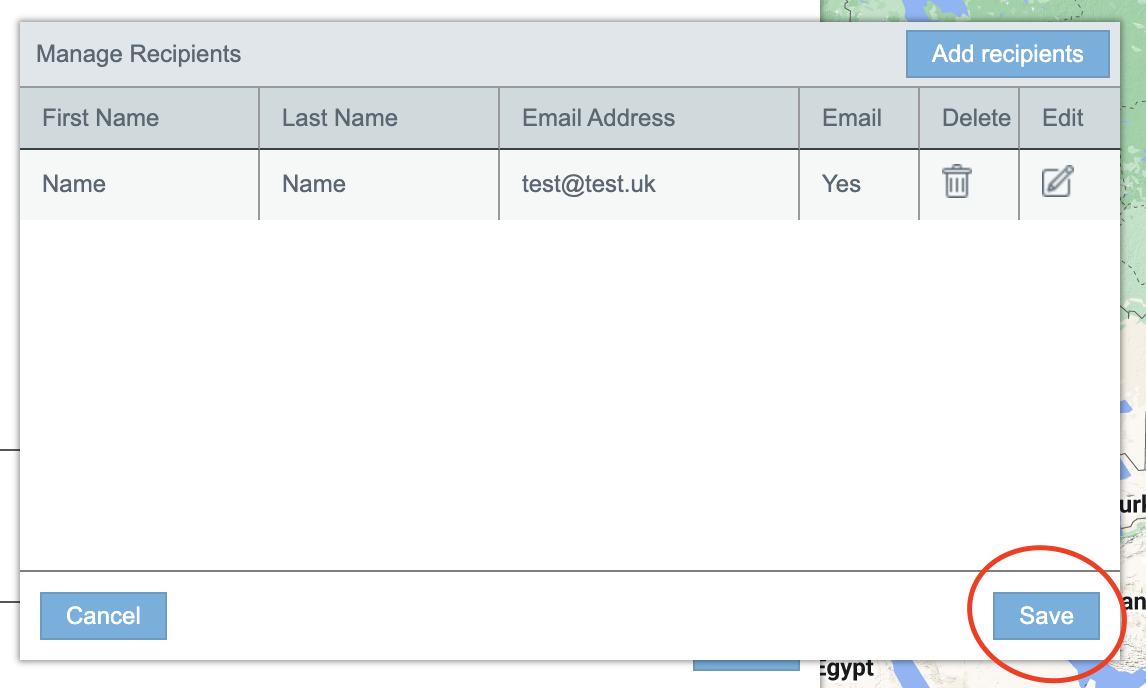
Task: Click the Delete column header
Action: pos(976,118)
